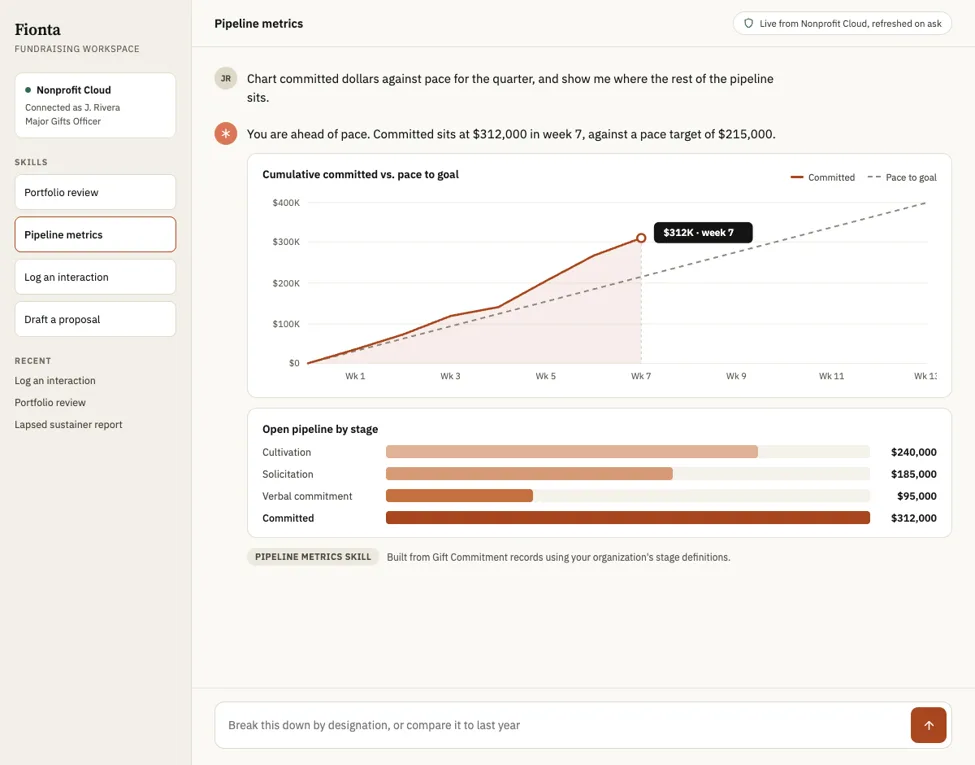Click the Committed legend entry
This screenshot has height=765, width=975.
(x=823, y=177)
